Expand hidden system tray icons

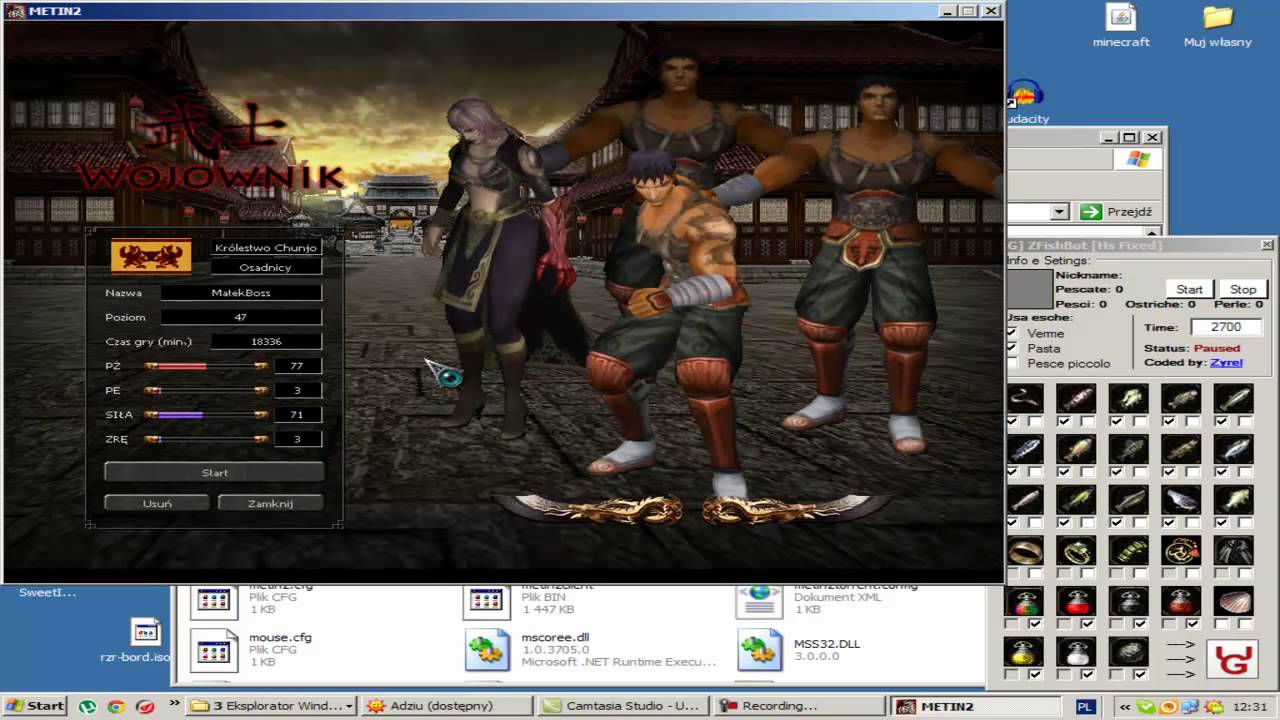pos(1126,706)
